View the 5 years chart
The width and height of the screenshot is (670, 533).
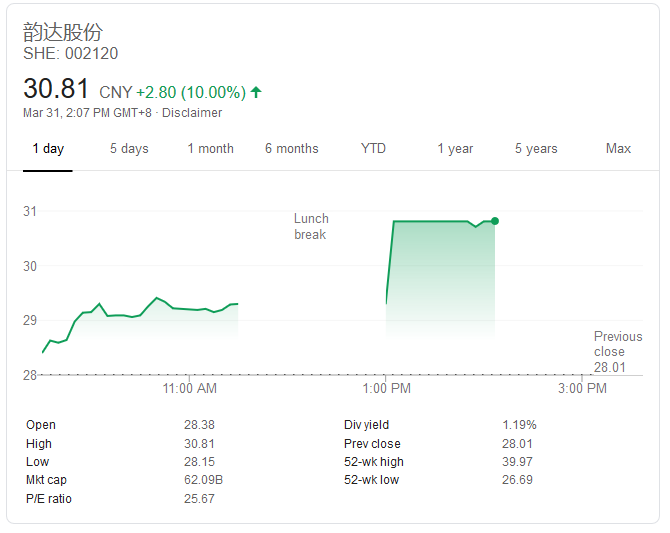pyautogui.click(x=536, y=149)
